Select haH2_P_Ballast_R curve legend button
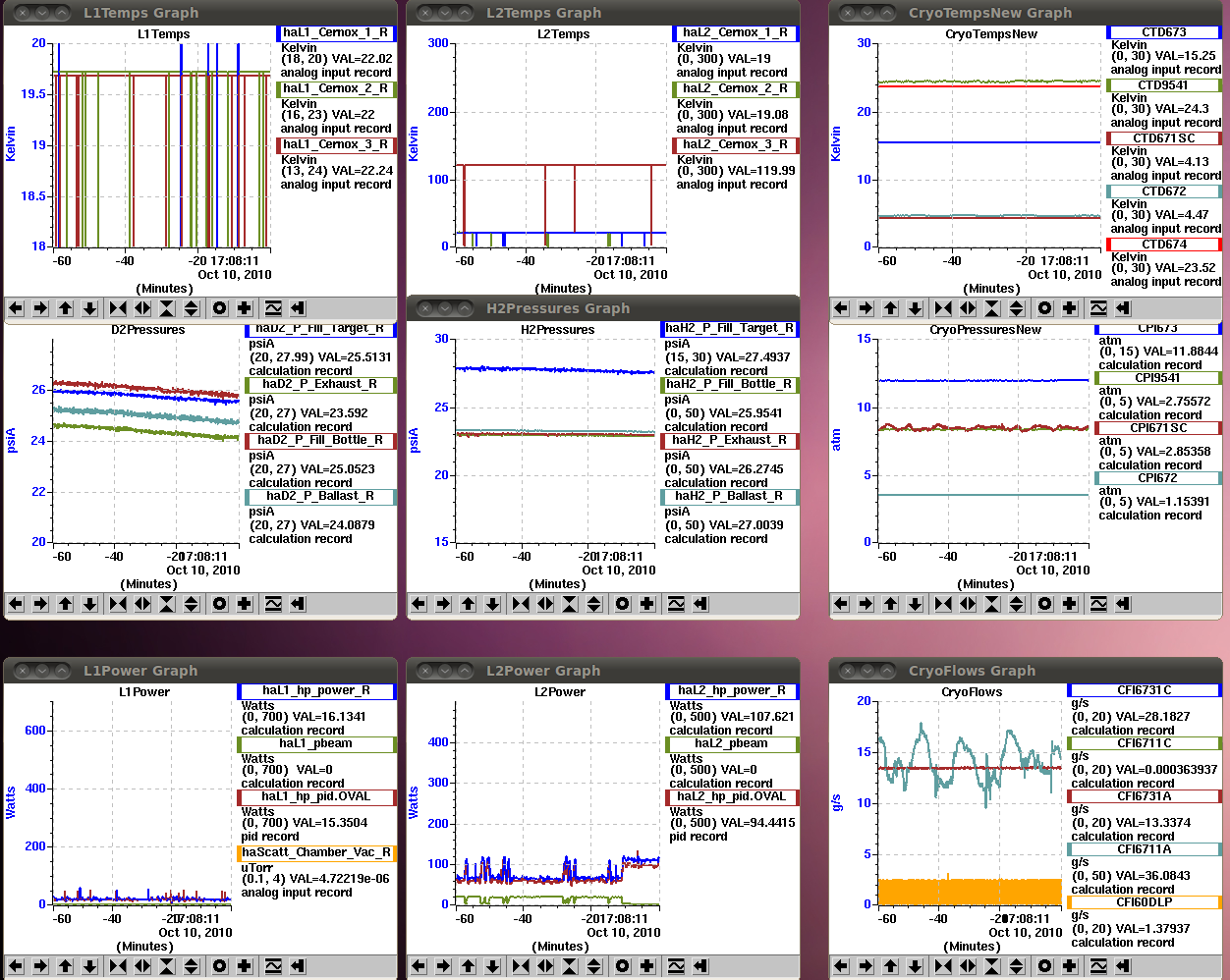The width and height of the screenshot is (1230, 980). point(730,497)
